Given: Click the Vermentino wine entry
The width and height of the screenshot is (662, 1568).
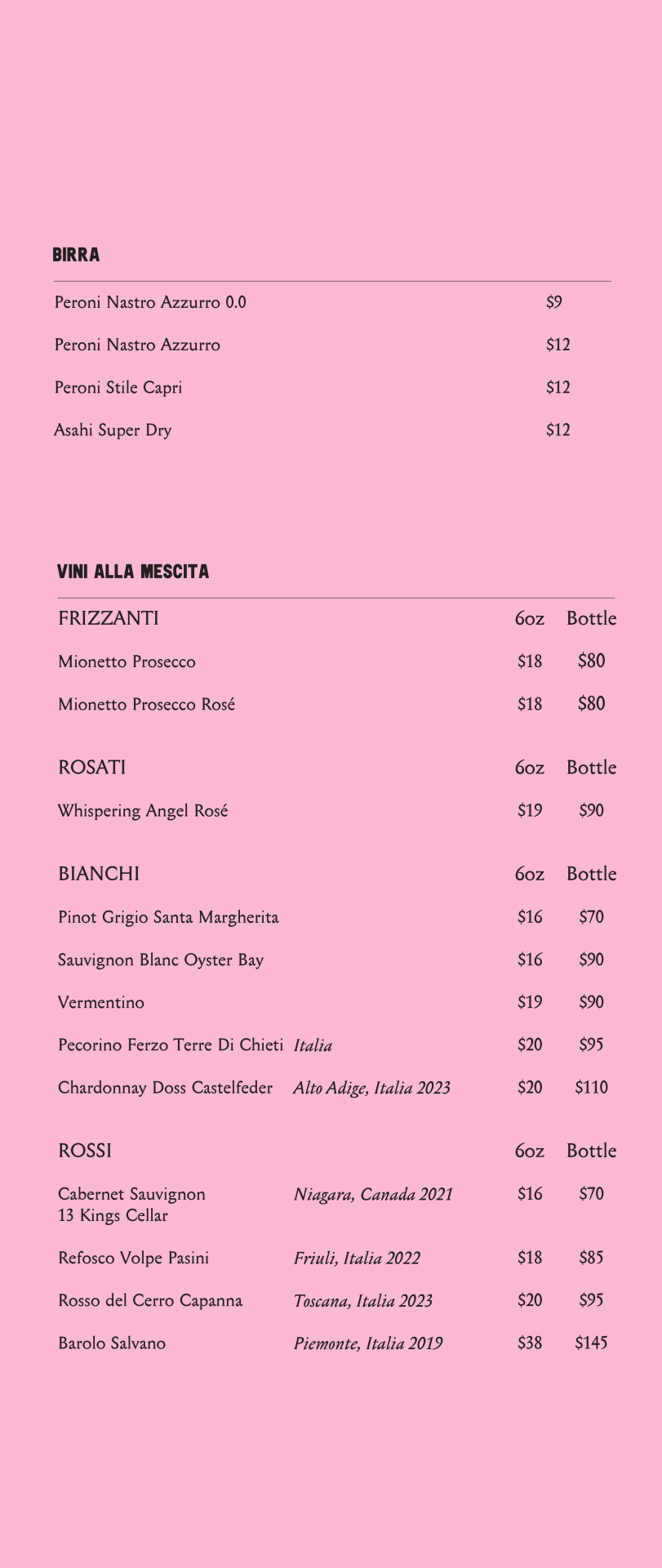Looking at the screenshot, I should point(101,1002).
